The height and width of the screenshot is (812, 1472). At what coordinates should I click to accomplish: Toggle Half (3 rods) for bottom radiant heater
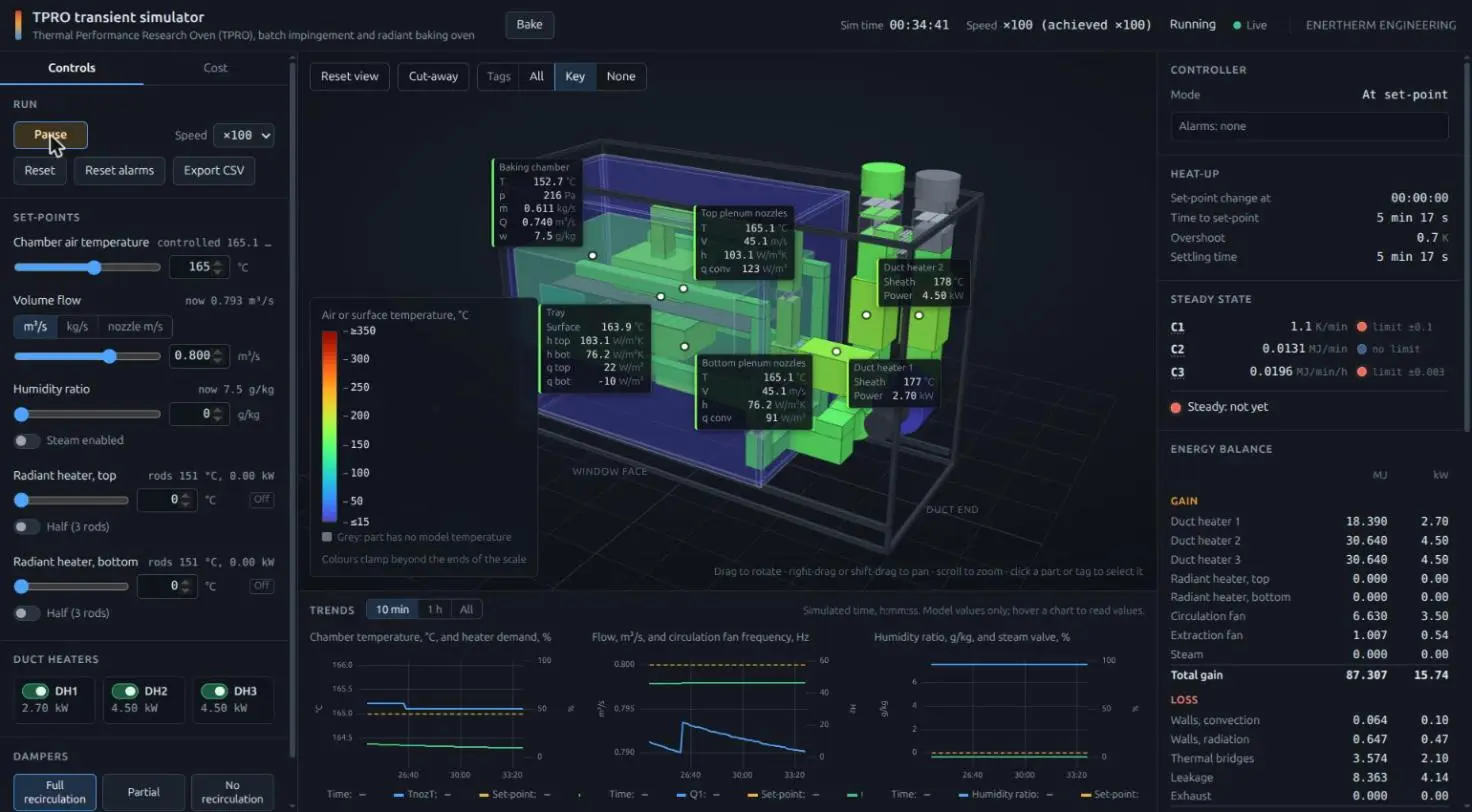click(x=27, y=613)
